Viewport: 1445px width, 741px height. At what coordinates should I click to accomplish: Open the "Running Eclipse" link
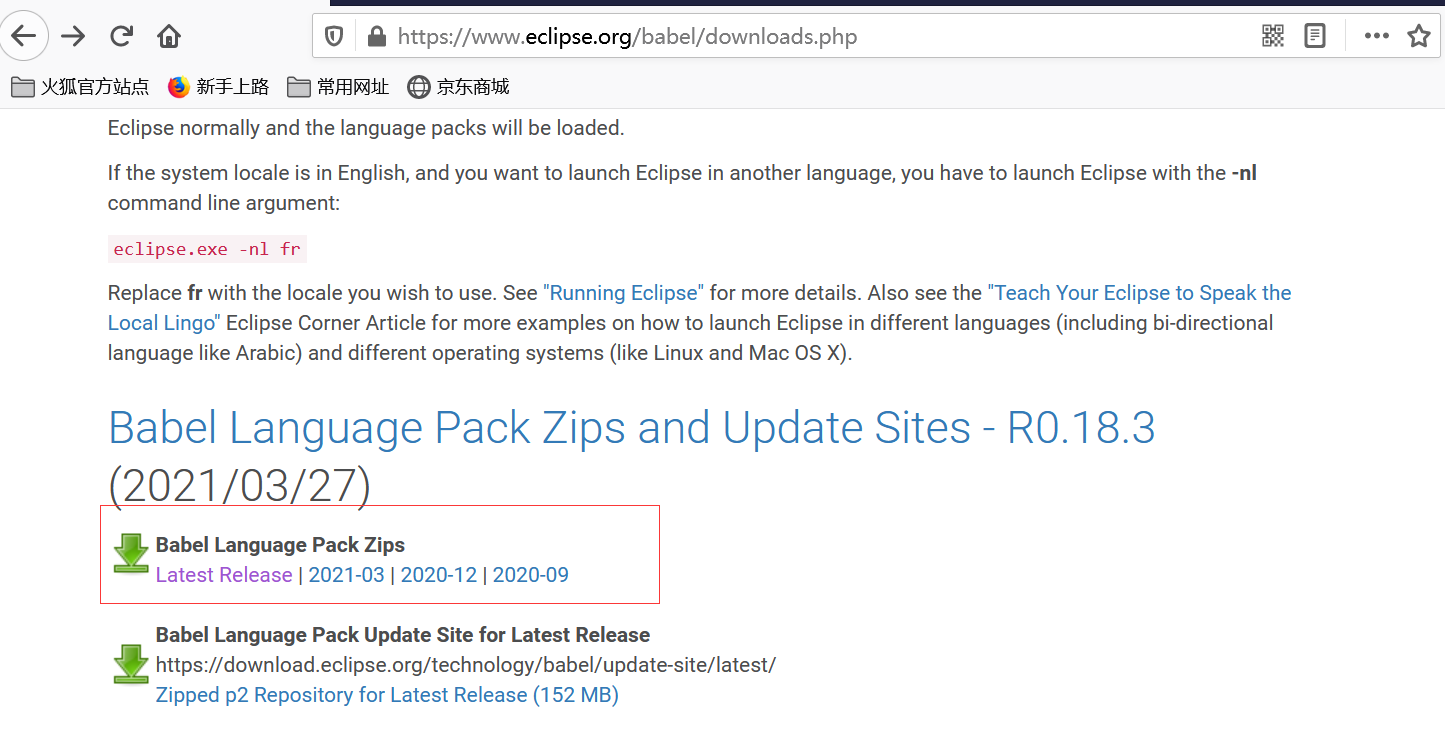point(623,293)
